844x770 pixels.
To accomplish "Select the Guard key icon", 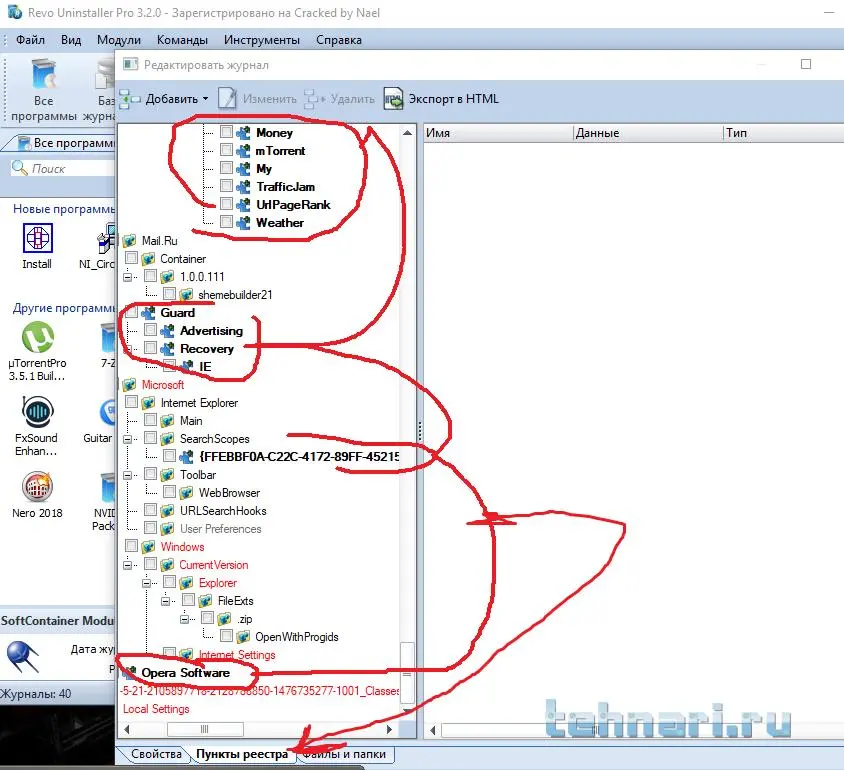I will point(149,313).
